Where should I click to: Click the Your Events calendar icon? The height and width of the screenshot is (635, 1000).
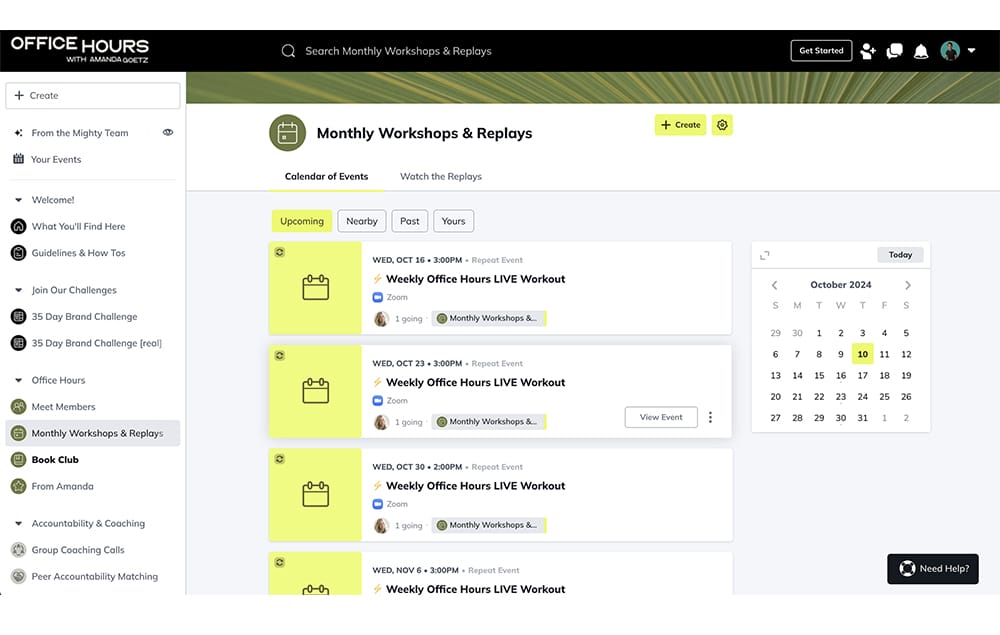pyautogui.click(x=18, y=159)
